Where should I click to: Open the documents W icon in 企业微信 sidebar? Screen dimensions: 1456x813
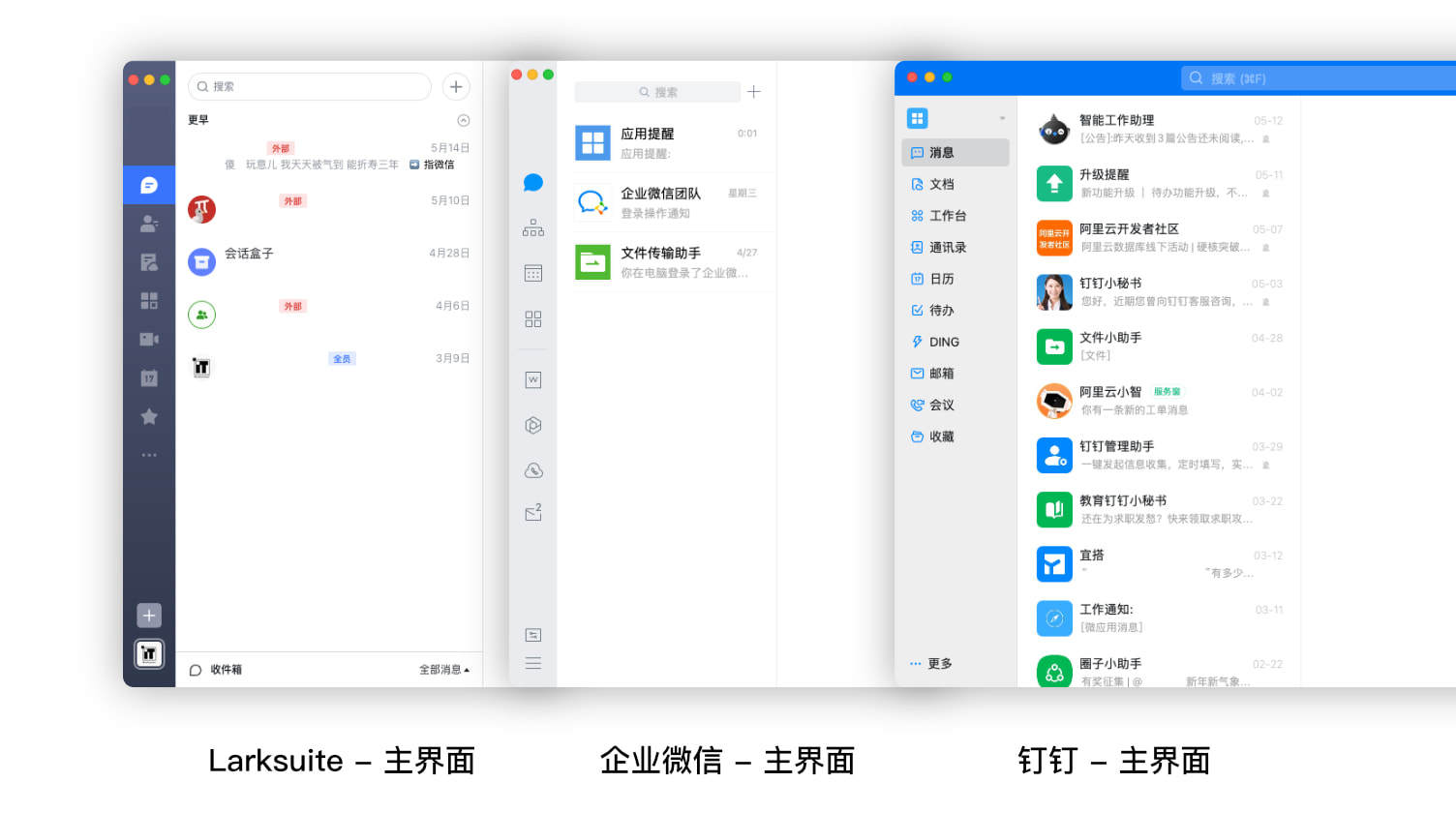532,379
